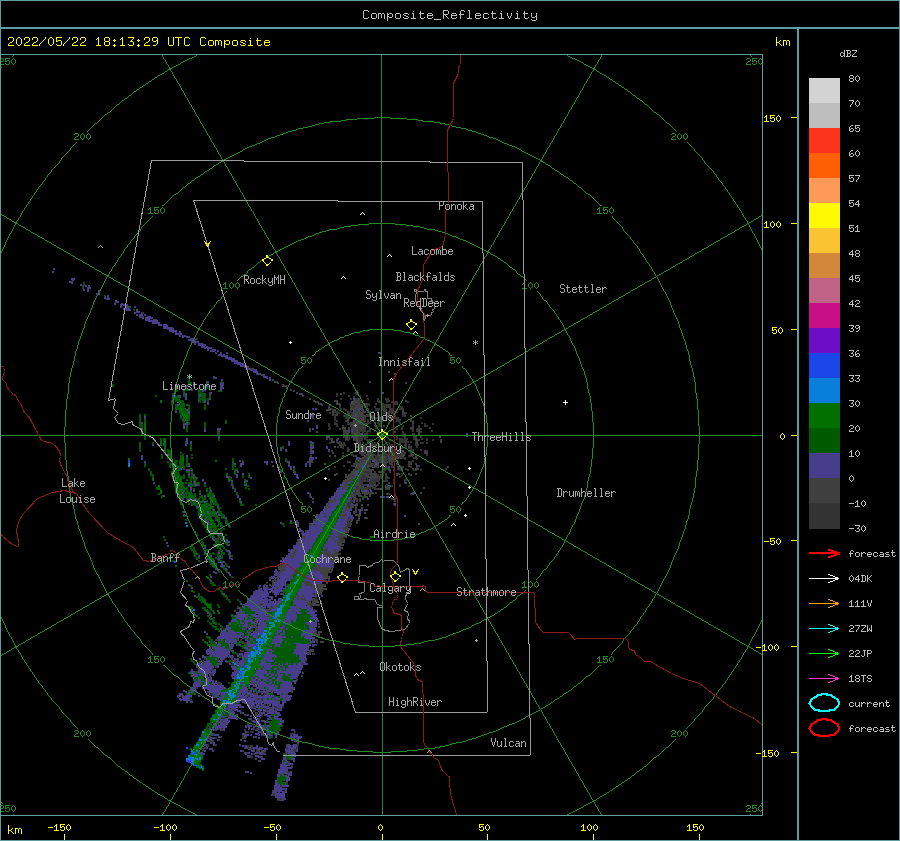Click the Ponoka city label
Image resolution: width=900 pixels, height=841 pixels.
[456, 206]
